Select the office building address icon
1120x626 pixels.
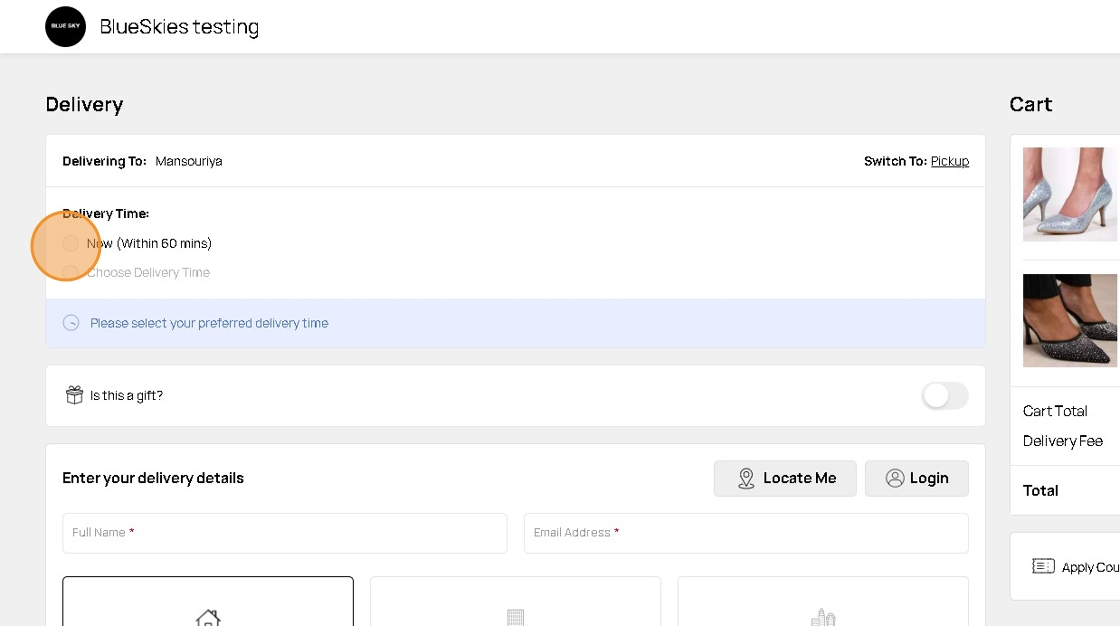515,616
